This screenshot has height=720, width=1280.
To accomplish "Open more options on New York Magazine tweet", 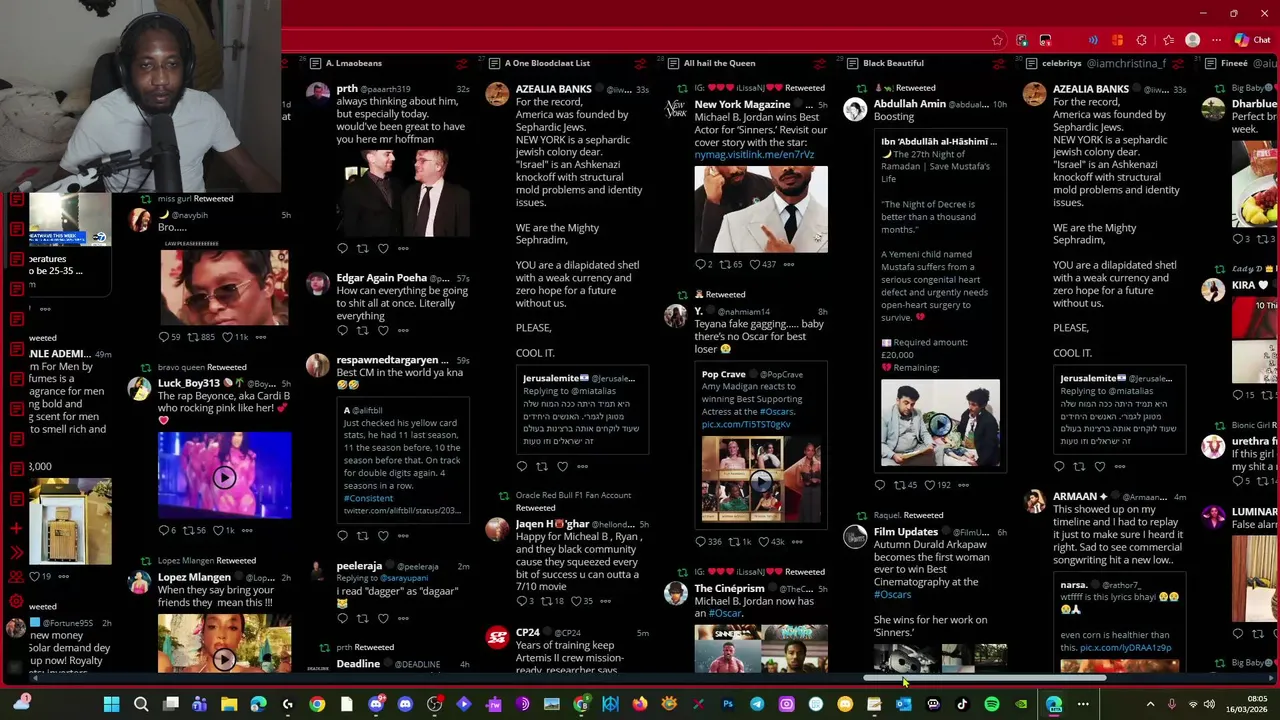I will tap(789, 264).
